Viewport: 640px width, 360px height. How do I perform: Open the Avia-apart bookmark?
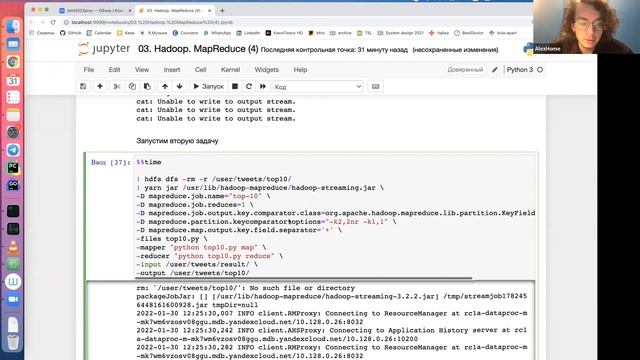point(503,33)
